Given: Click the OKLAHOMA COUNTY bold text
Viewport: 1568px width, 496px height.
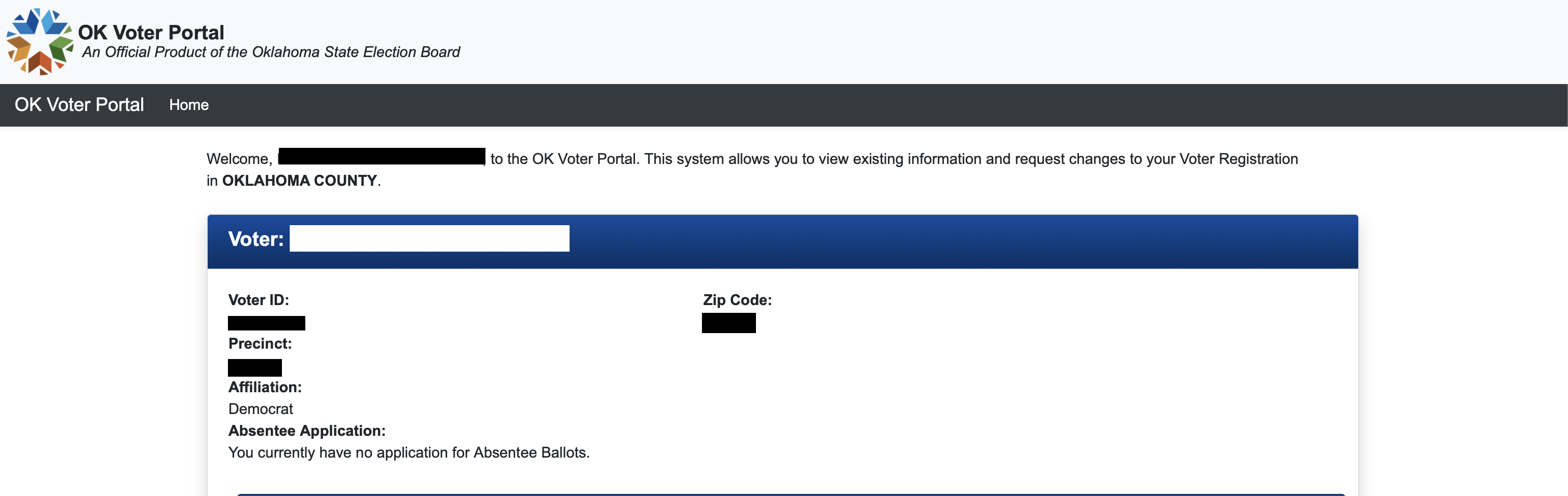Looking at the screenshot, I should coord(300,181).
